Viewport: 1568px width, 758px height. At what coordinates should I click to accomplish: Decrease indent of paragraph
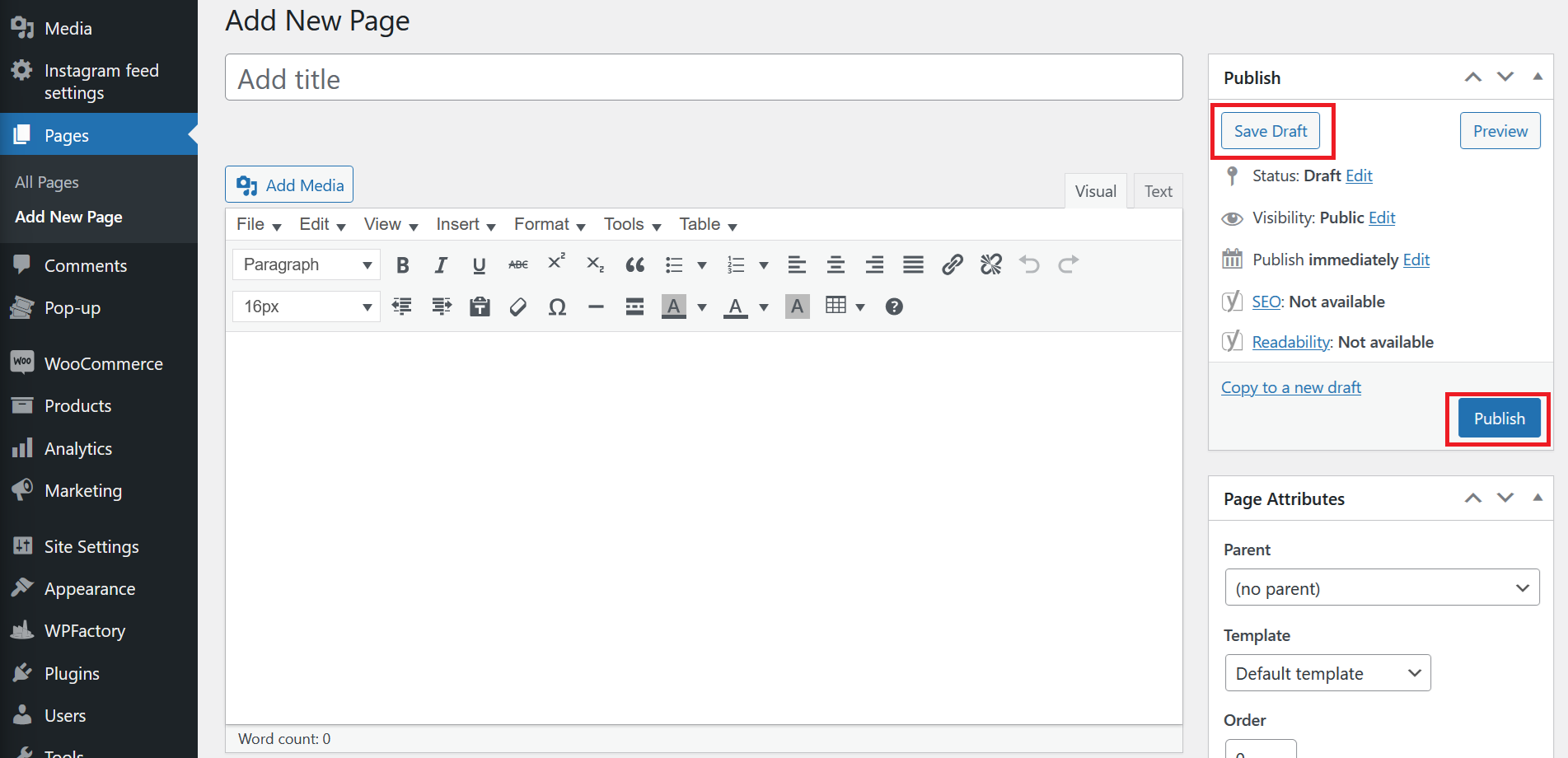click(401, 306)
